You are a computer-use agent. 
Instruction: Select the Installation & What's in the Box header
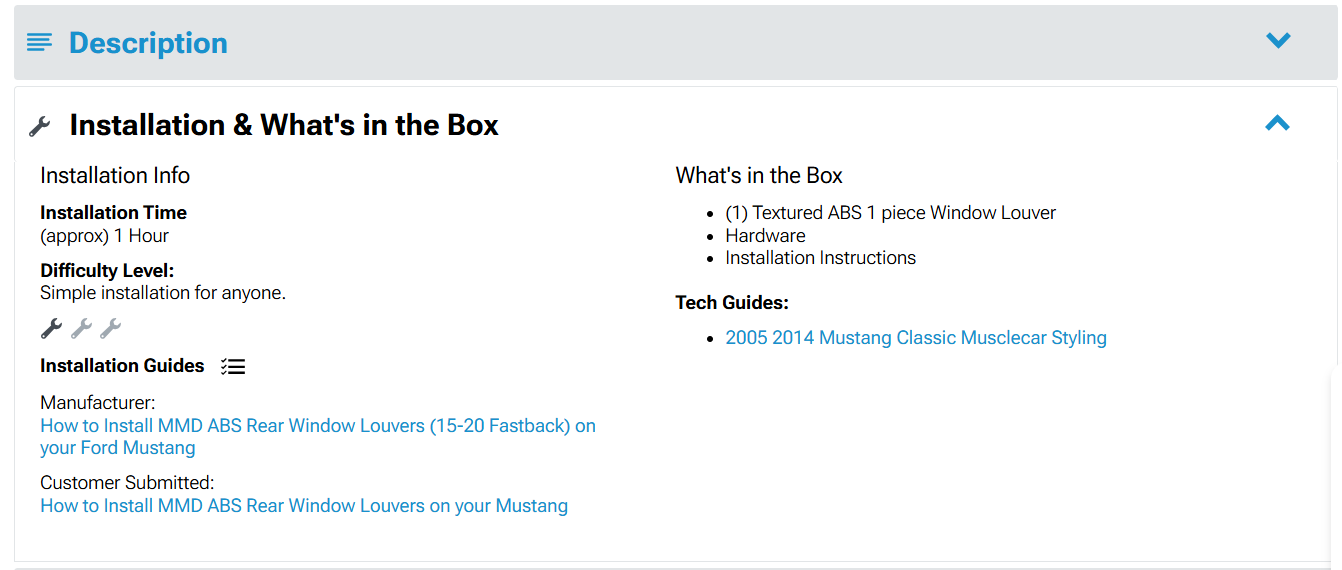pyautogui.click(x=284, y=125)
